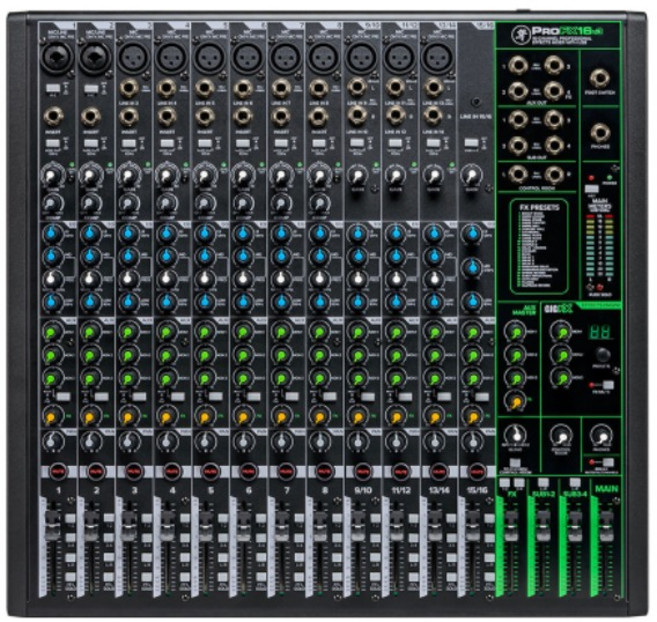This screenshot has width=657, height=622.
Task: Click the channel 1 high EQ blue knob
Action: point(52,234)
